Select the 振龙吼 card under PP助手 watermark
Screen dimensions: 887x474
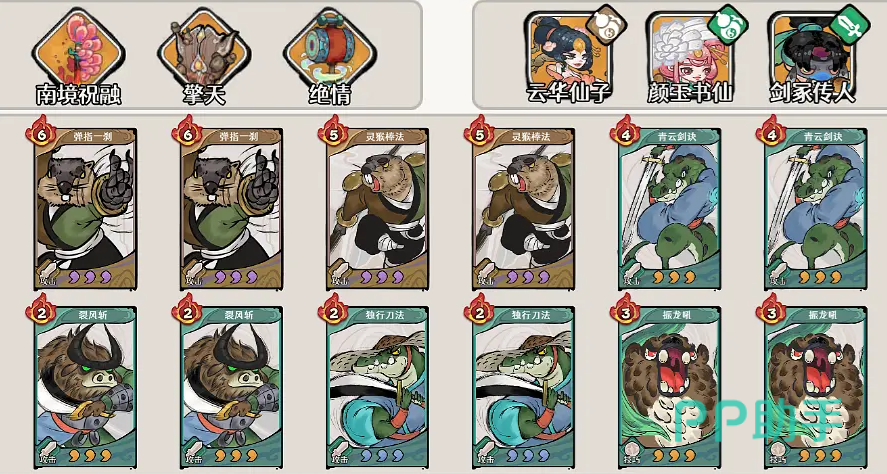[816, 387]
